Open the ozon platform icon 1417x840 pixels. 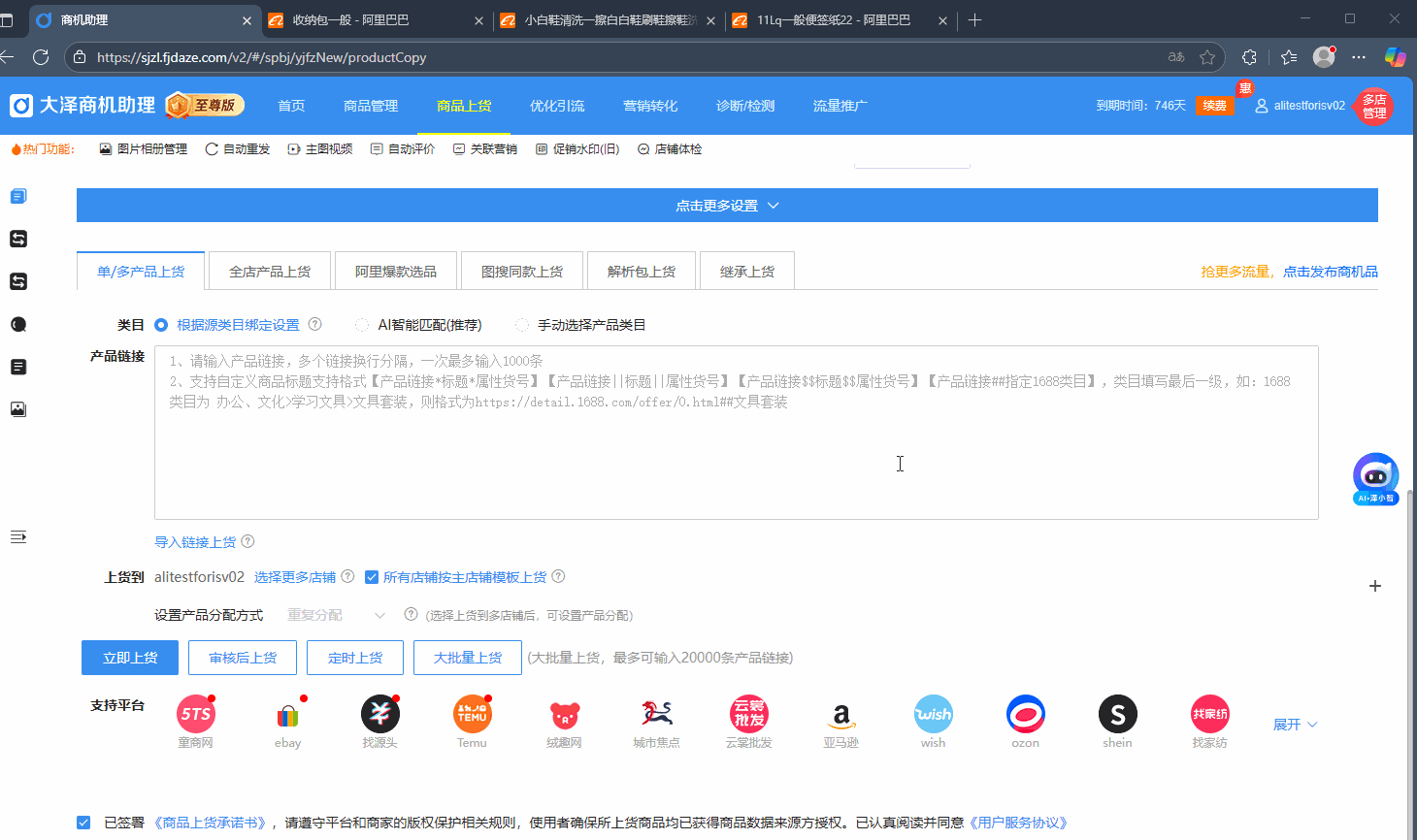(1026, 714)
